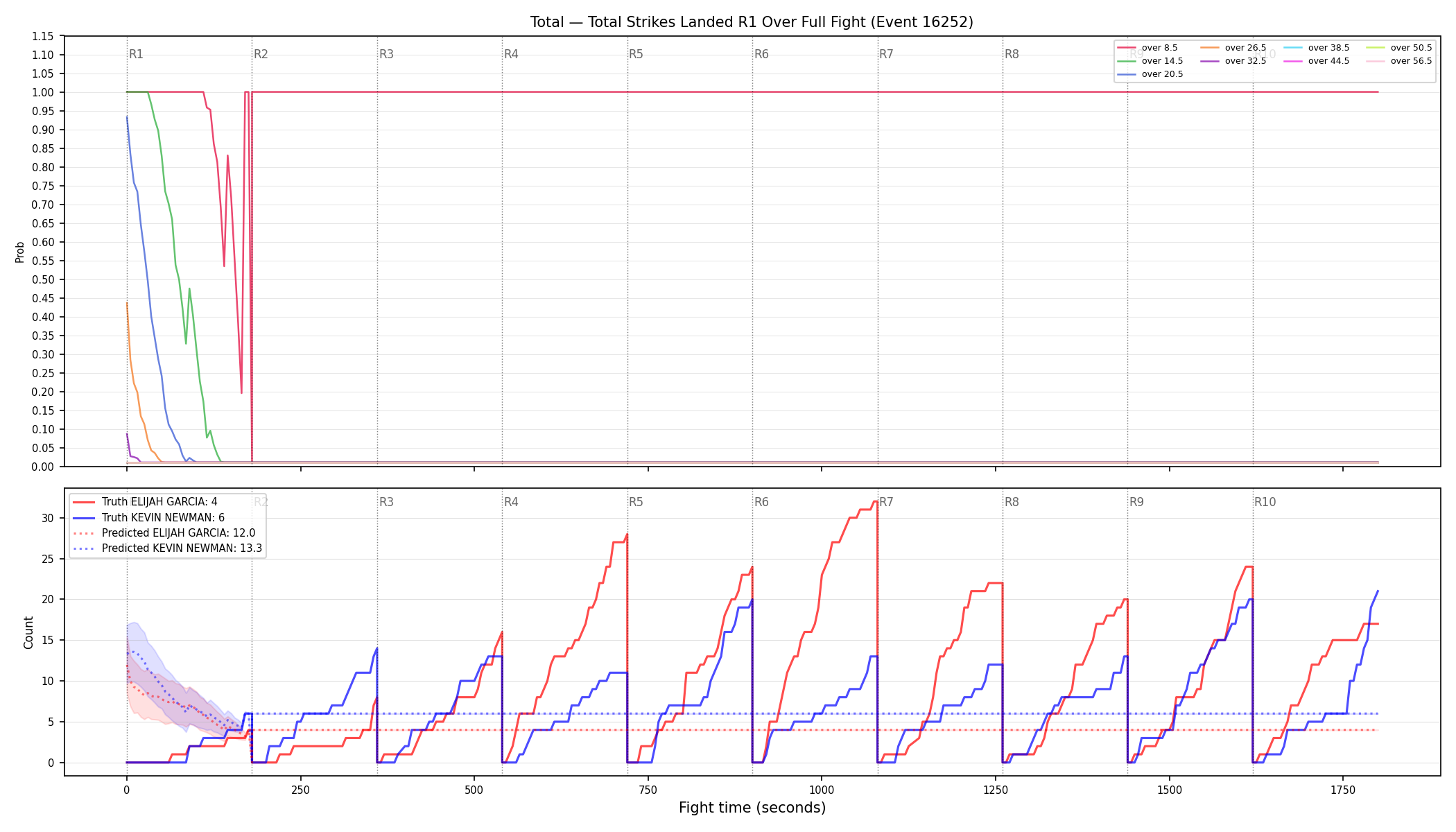This screenshot has height=832, width=1456.
Task: Click the R3 round marker in the probability chart
Action: coord(386,54)
